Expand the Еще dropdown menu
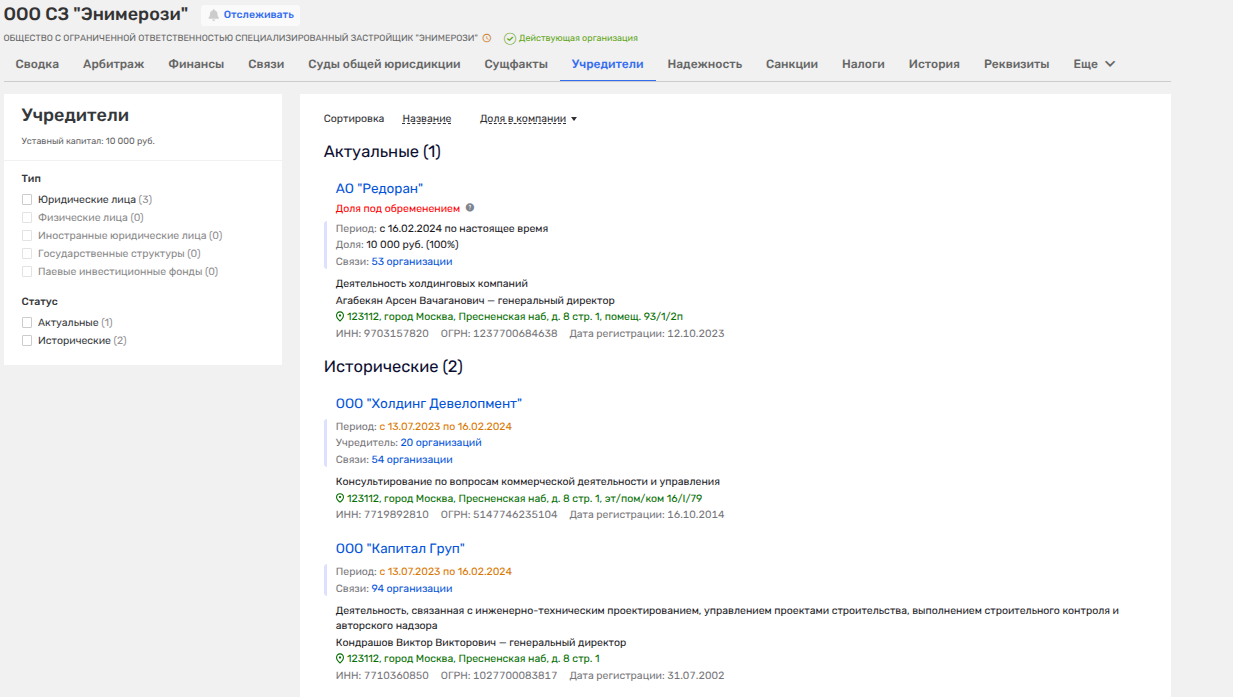Image resolution: width=1233 pixels, height=697 pixels. click(x=1094, y=64)
